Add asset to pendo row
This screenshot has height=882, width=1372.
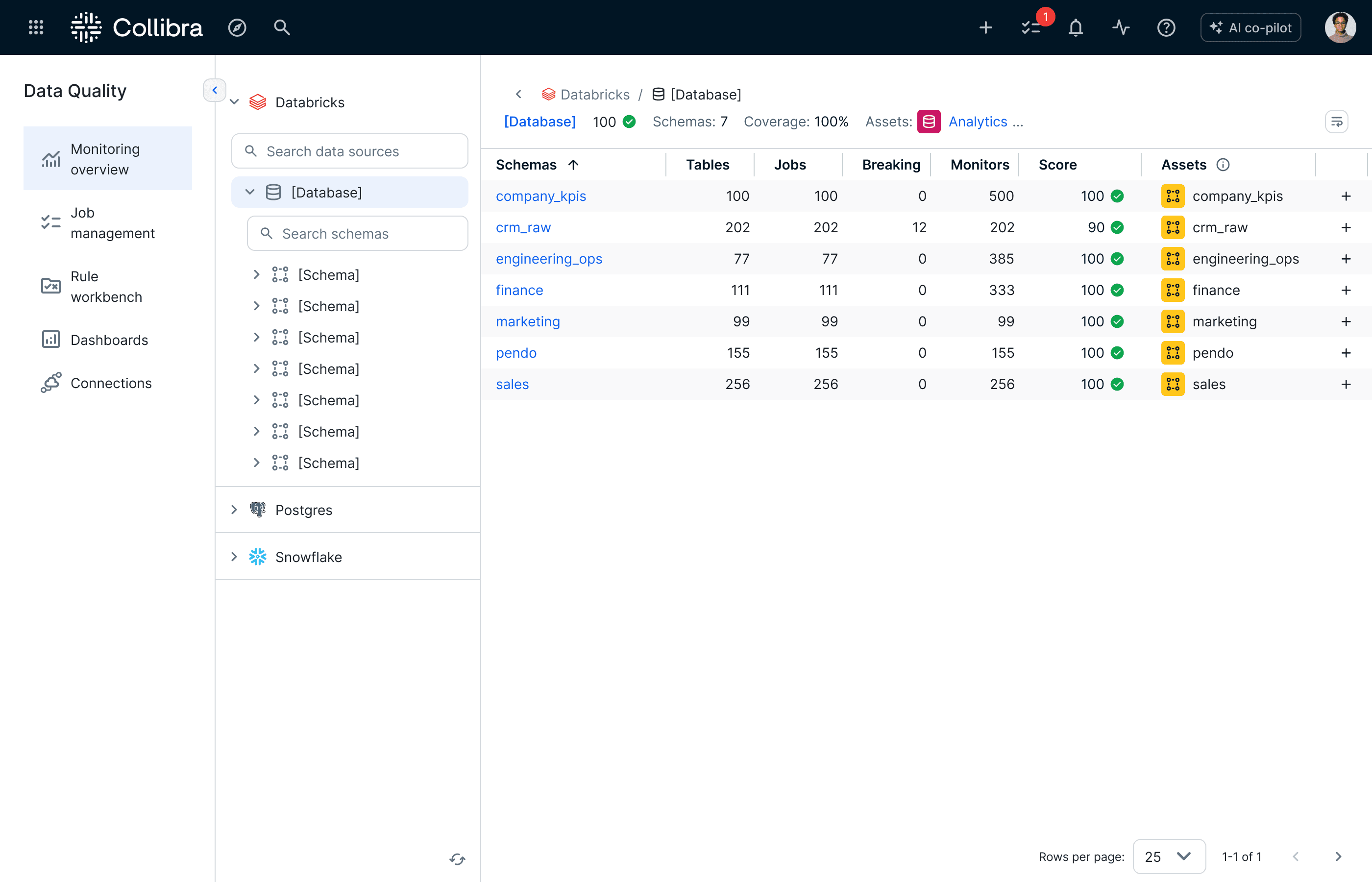click(x=1346, y=353)
